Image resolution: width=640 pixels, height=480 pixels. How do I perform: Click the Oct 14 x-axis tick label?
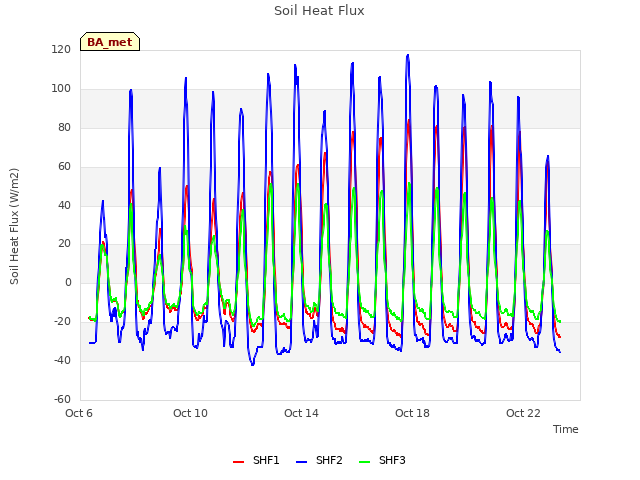click(301, 413)
